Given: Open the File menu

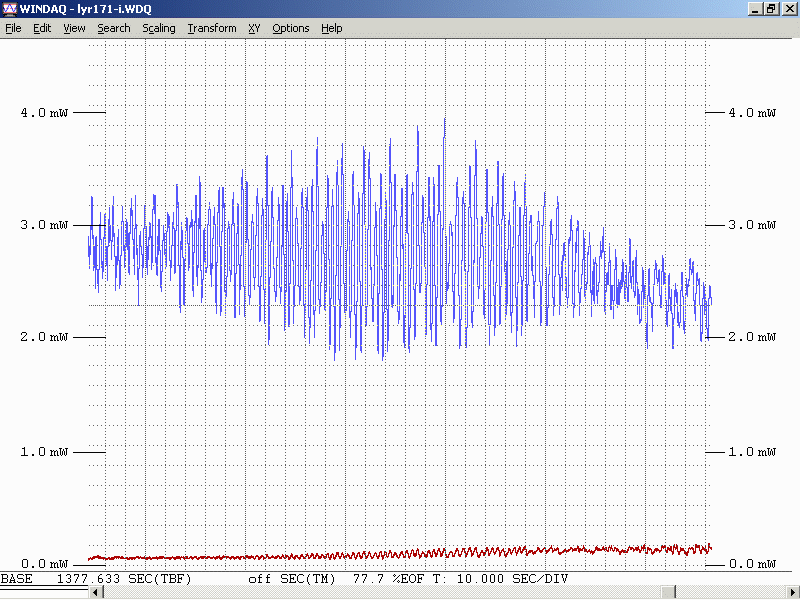Looking at the screenshot, I should click(13, 28).
